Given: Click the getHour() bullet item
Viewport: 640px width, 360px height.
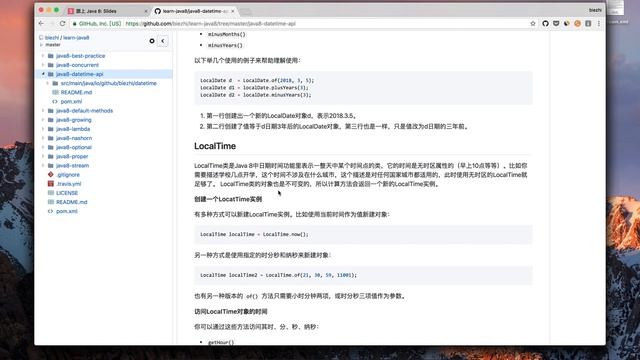Looking at the screenshot, I should (x=221, y=342).
